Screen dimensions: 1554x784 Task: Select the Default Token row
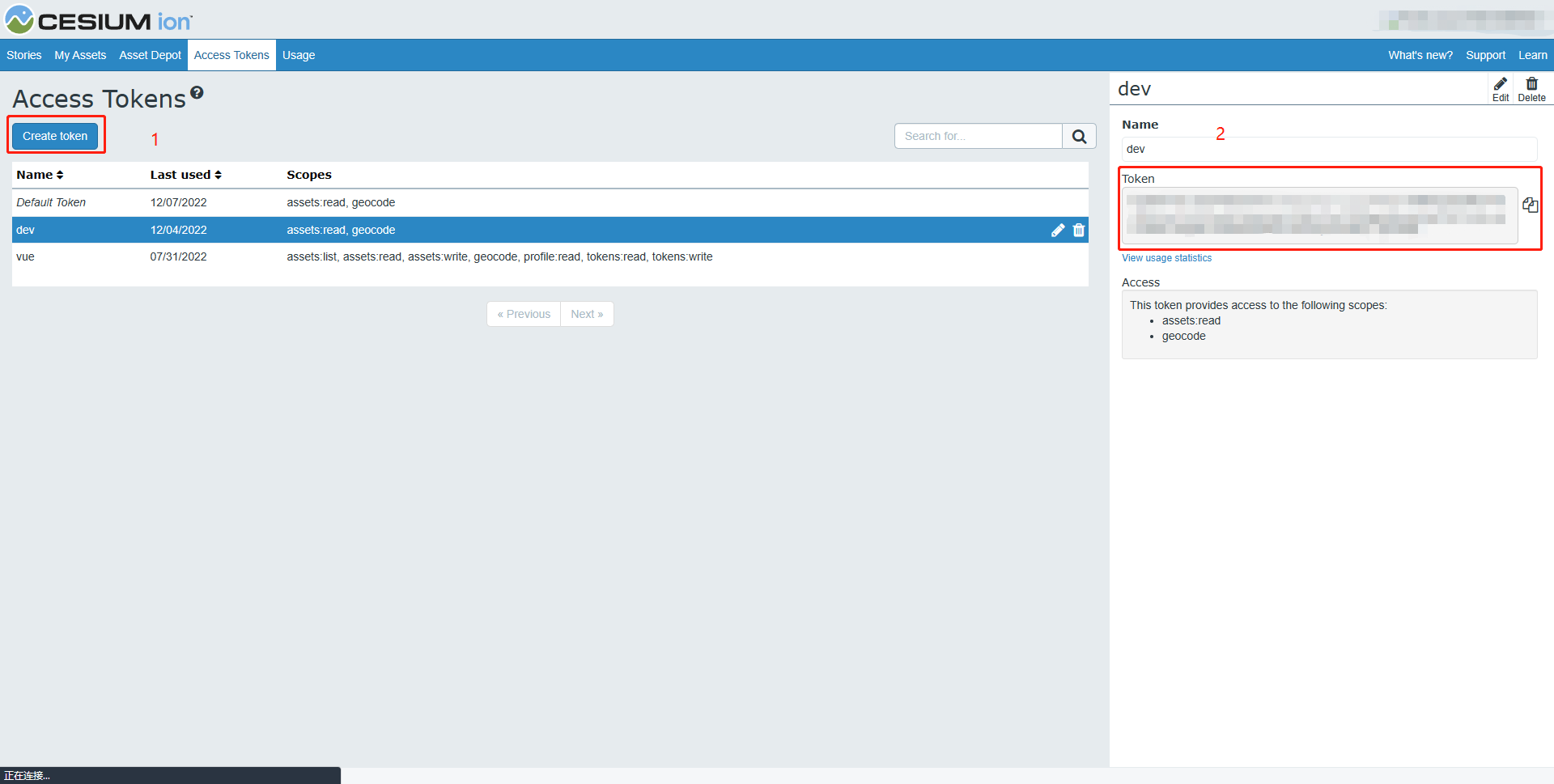coord(550,202)
